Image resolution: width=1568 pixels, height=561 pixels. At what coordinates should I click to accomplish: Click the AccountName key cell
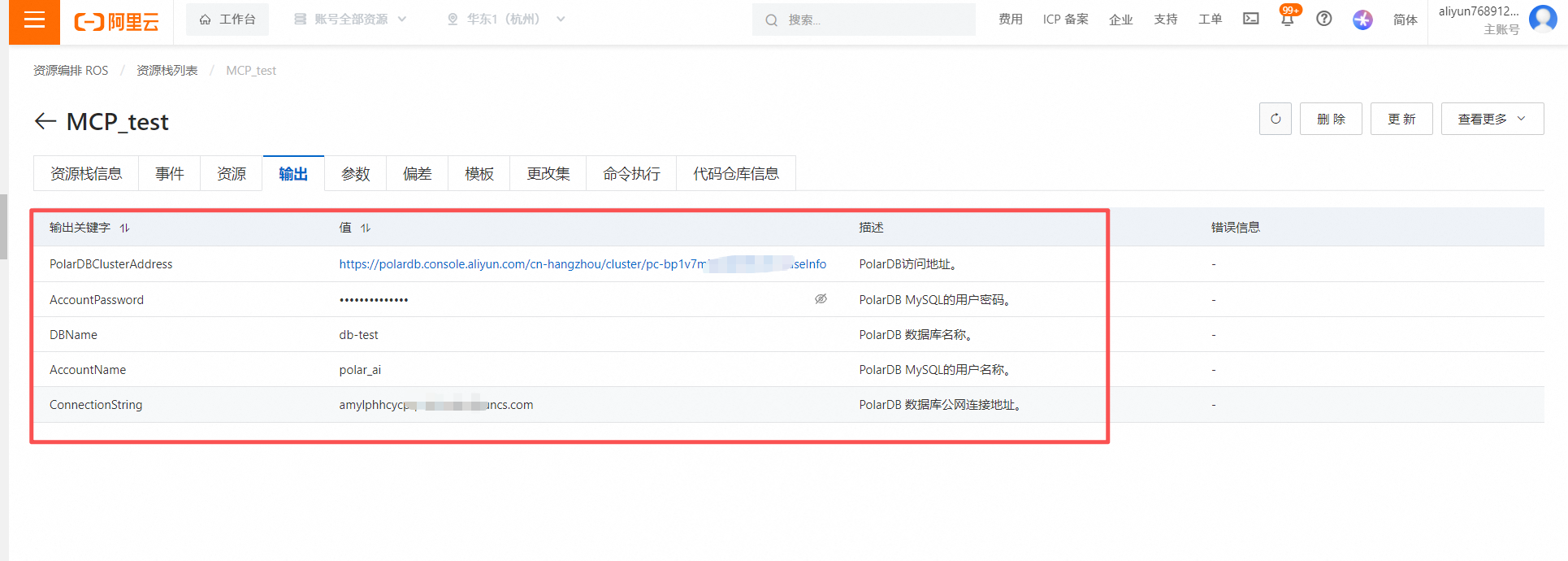pos(88,370)
